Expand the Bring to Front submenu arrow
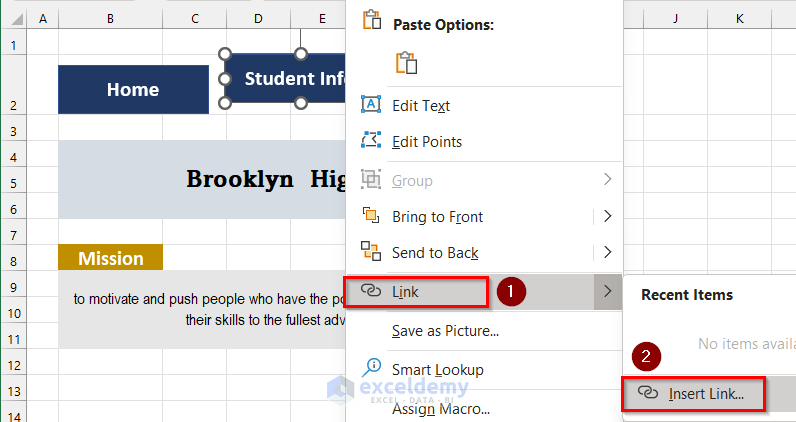Screen dimensions: 796x422 607,216
